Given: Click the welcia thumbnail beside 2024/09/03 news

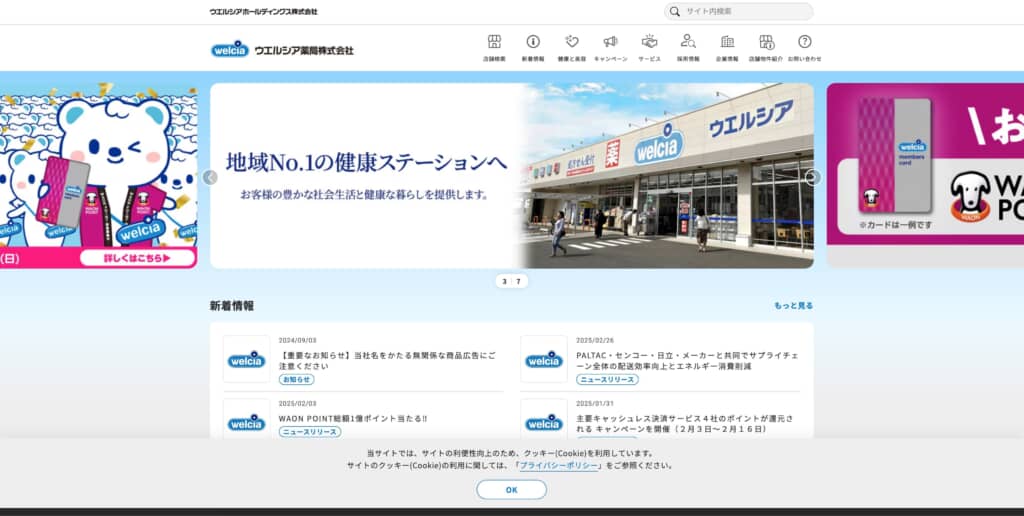Looking at the screenshot, I should 246,359.
